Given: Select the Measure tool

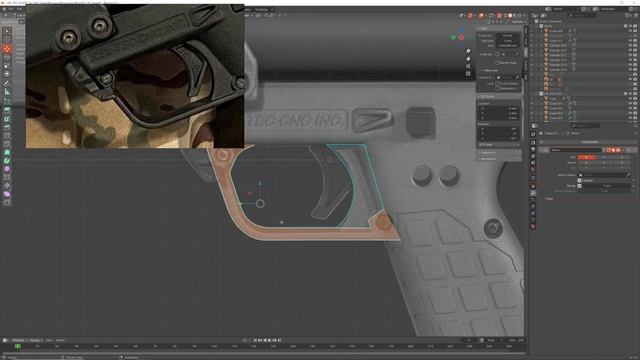Looking at the screenshot, I should (7, 92).
